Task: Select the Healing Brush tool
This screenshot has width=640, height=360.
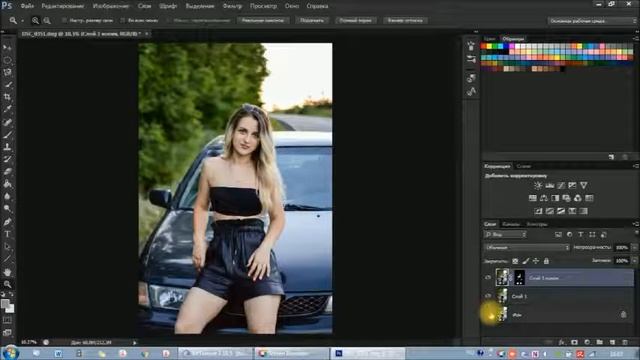Action: (7, 122)
